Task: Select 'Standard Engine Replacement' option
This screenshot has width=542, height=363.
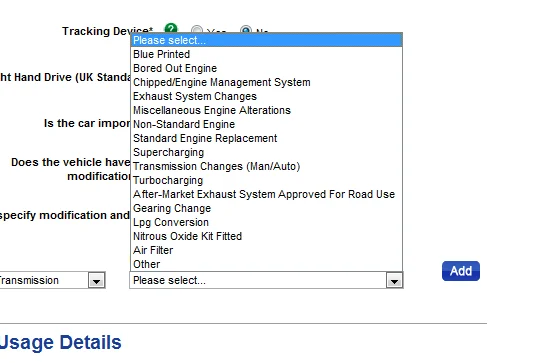Action: coord(267,138)
